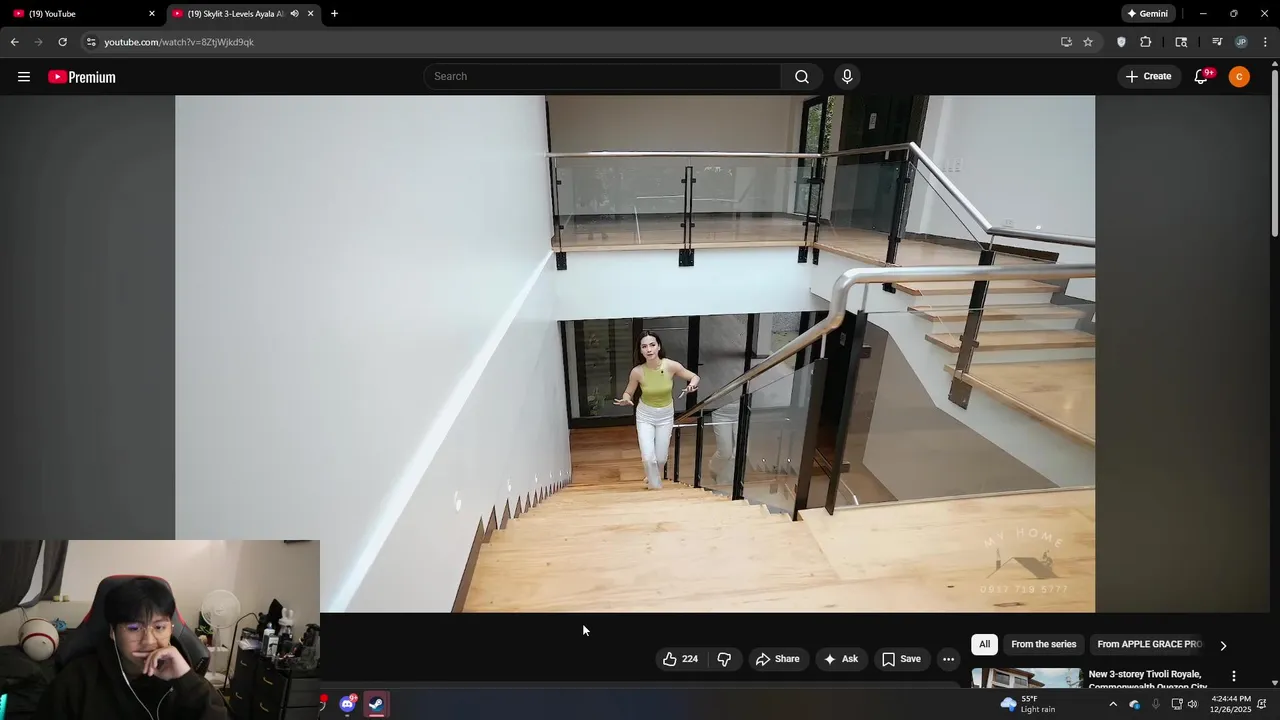Image resolution: width=1280 pixels, height=720 pixels.
Task: Start voice search with the microphone
Action: (x=847, y=77)
